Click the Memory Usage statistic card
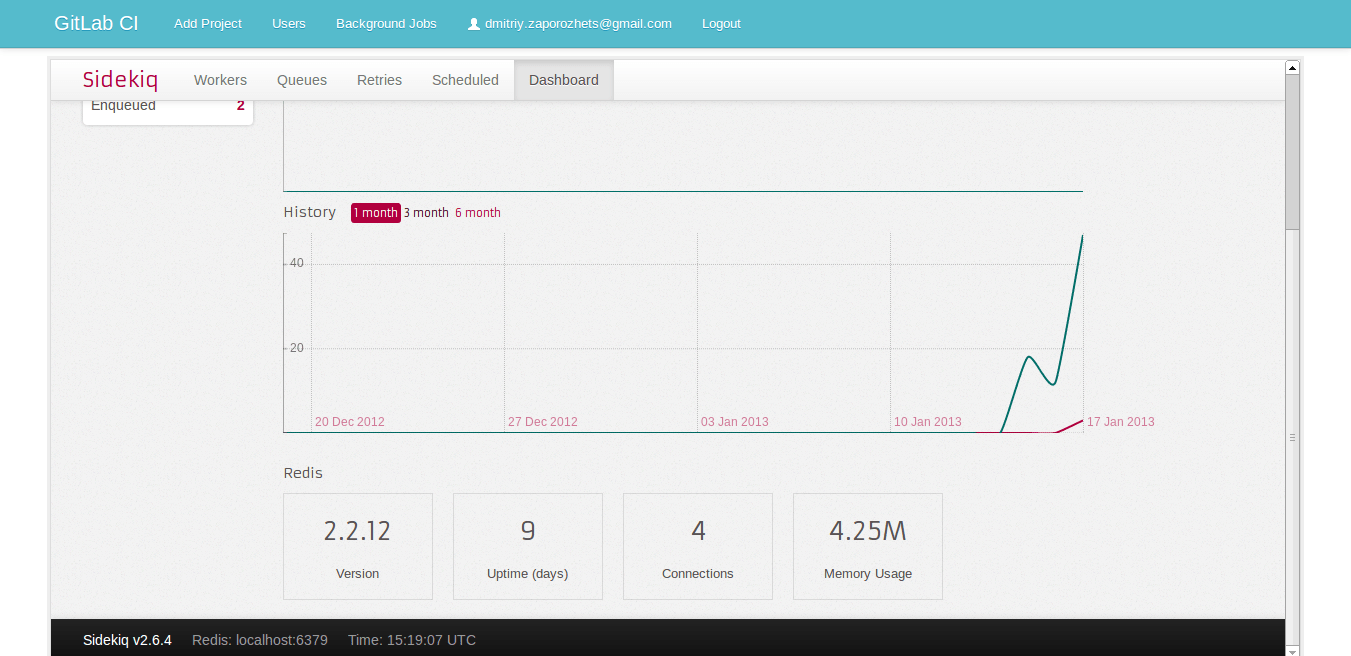Screen dimensions: 1351x656 click(867, 546)
